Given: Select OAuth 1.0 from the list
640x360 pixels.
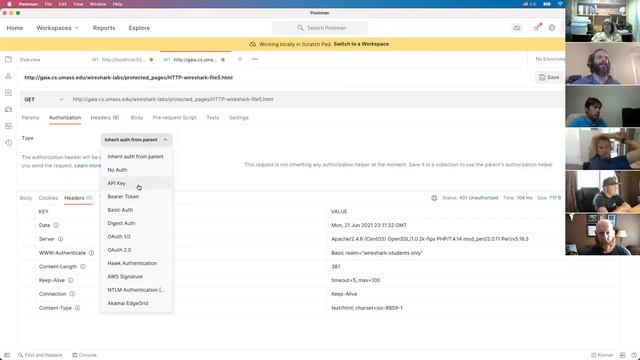Looking at the screenshot, I should point(136,237).
